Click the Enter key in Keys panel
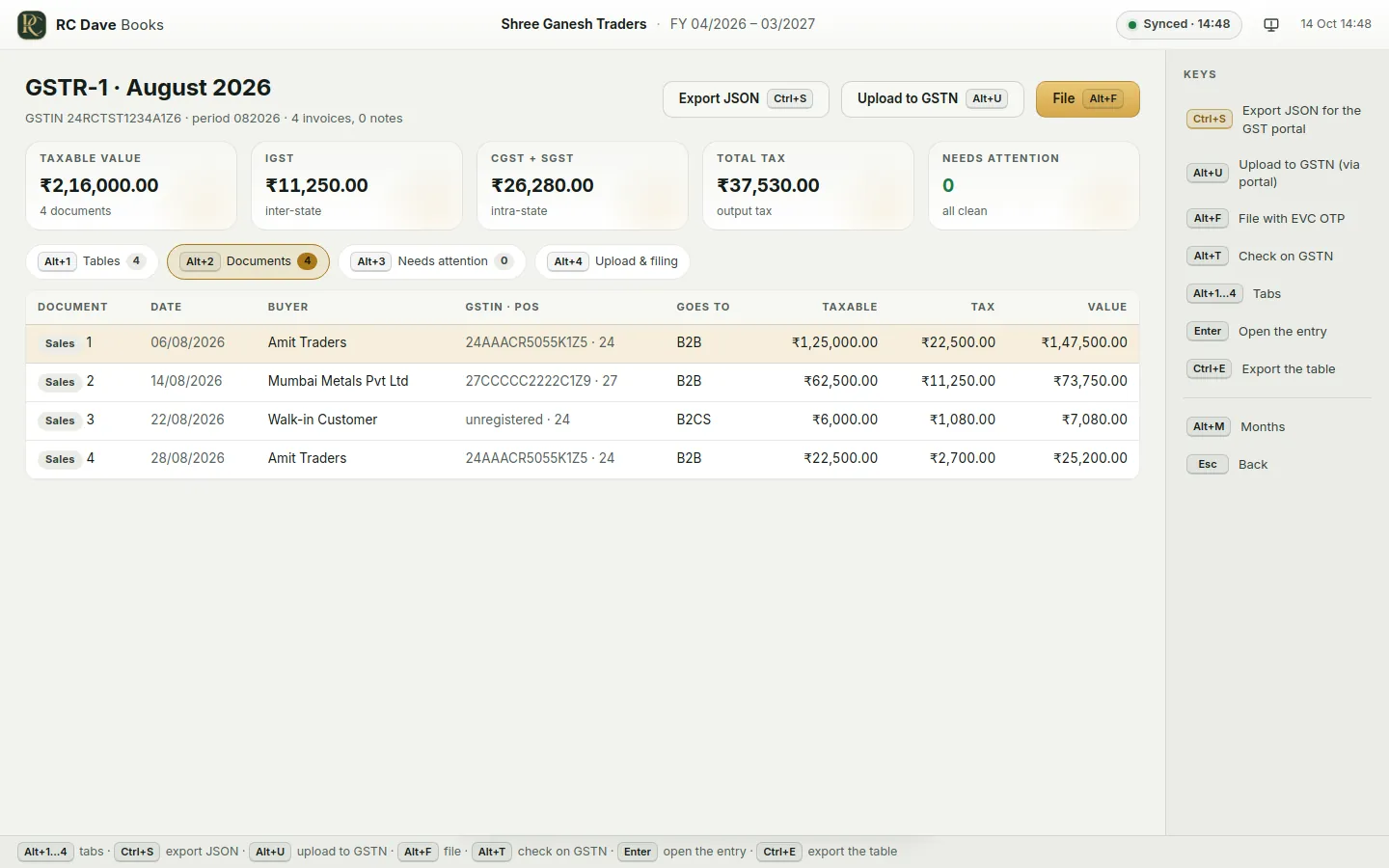The image size is (1389, 868). coord(1208,332)
